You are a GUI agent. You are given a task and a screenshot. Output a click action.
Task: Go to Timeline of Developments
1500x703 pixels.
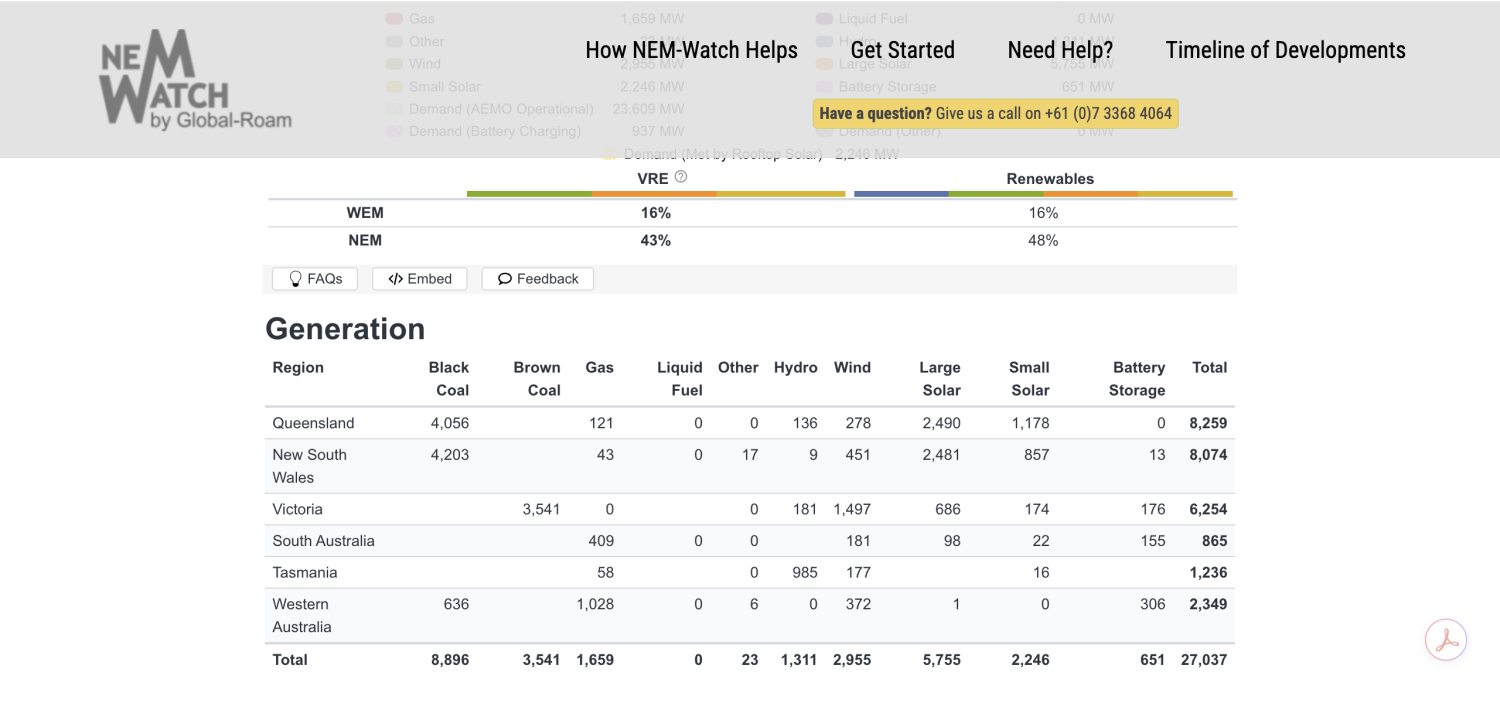(x=1285, y=50)
